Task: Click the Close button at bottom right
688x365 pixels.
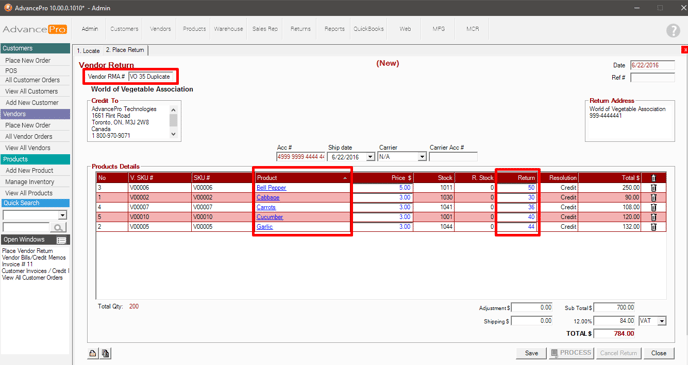Action: coord(659,353)
